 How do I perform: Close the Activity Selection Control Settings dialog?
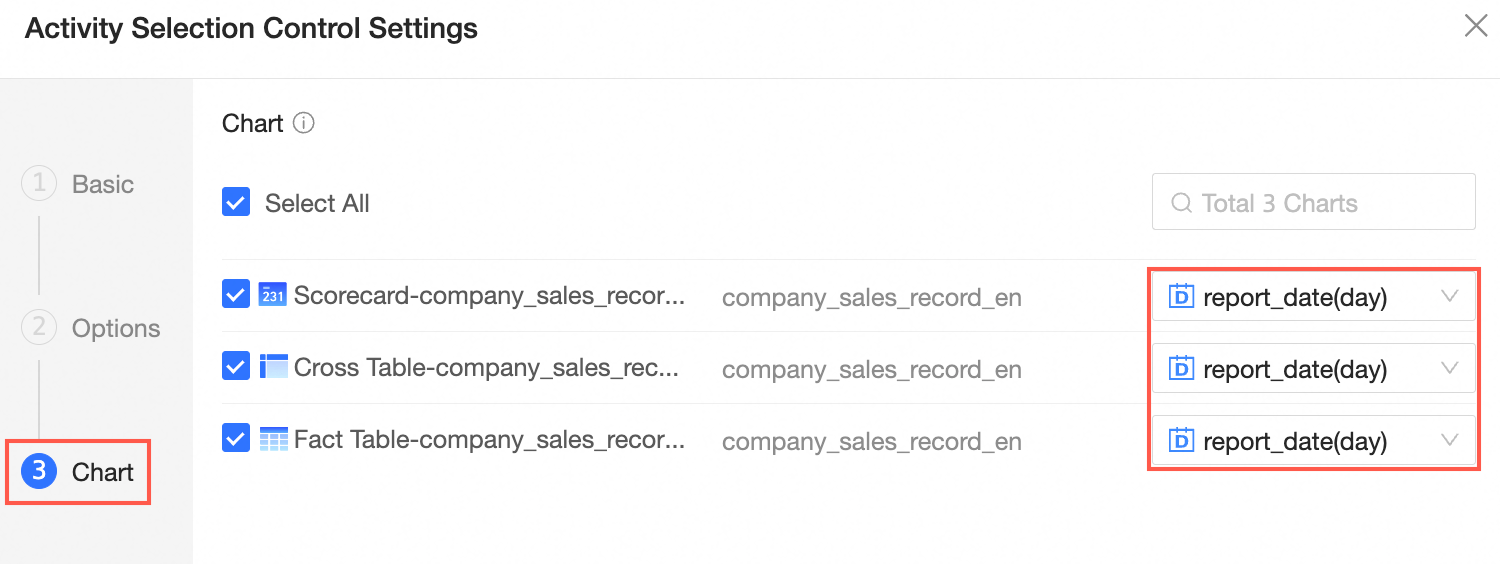pyautogui.click(x=1476, y=27)
